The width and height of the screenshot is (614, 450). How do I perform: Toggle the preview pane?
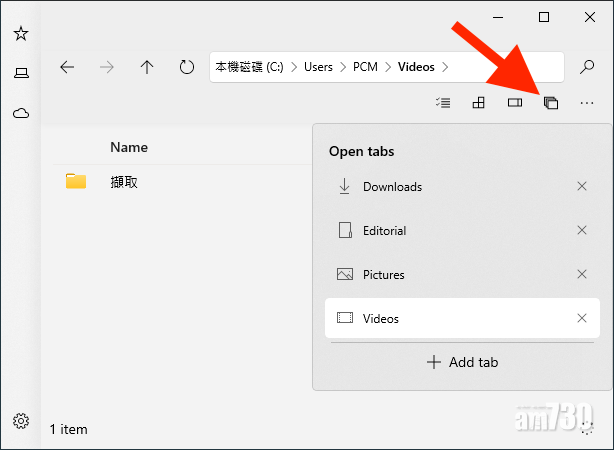click(515, 102)
